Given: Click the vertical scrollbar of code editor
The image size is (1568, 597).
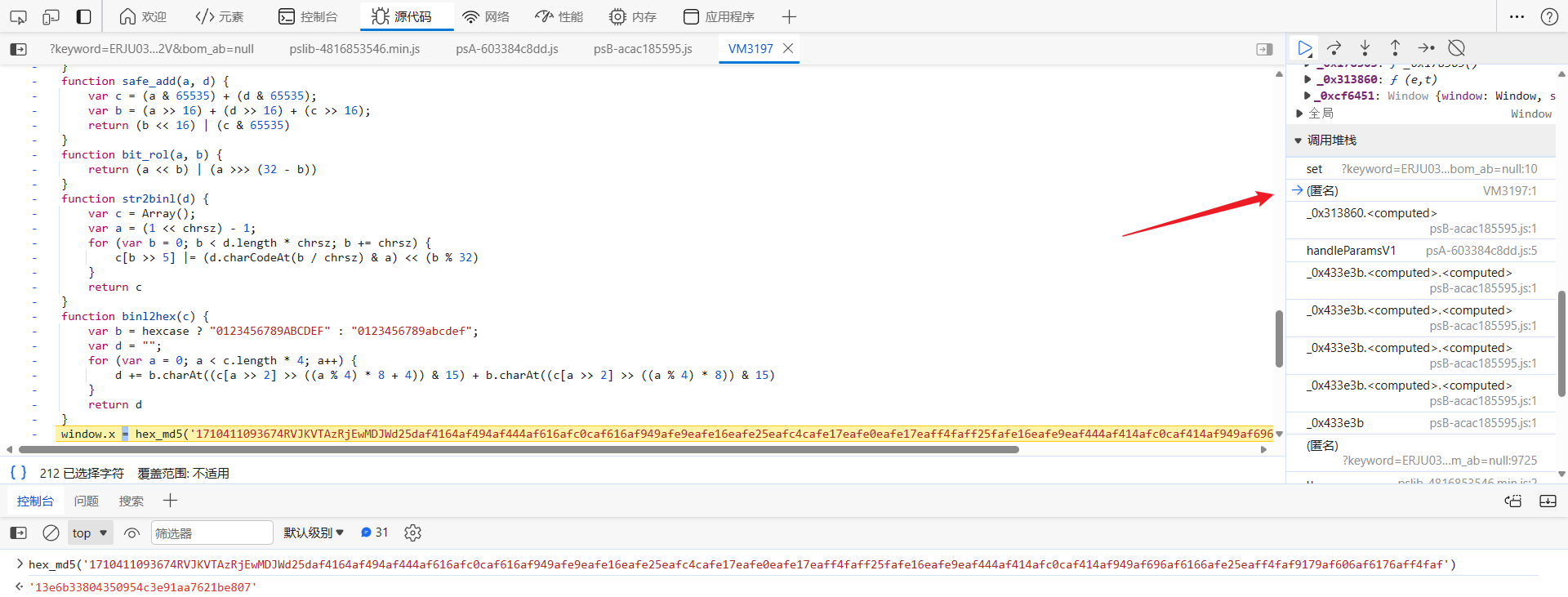Looking at the screenshot, I should [x=1279, y=338].
